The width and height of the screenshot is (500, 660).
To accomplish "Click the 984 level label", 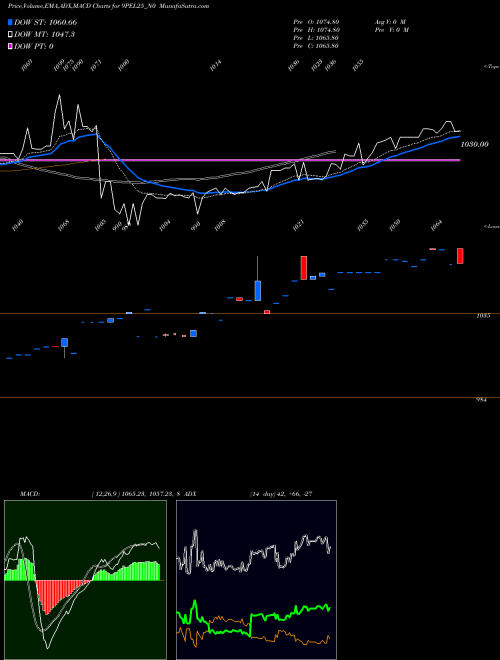I will 481,400.
